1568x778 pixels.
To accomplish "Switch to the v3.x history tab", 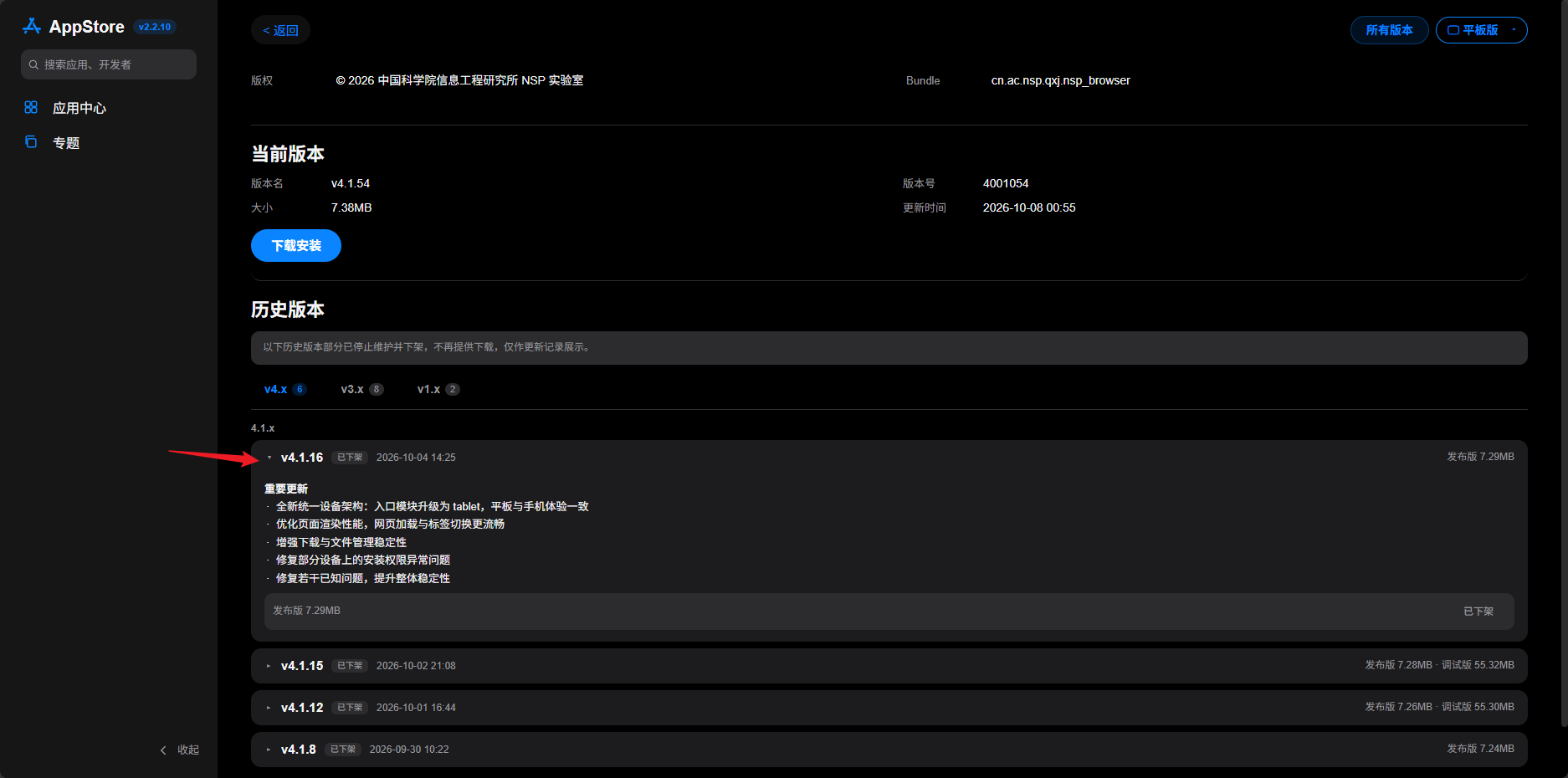I will pyautogui.click(x=361, y=389).
